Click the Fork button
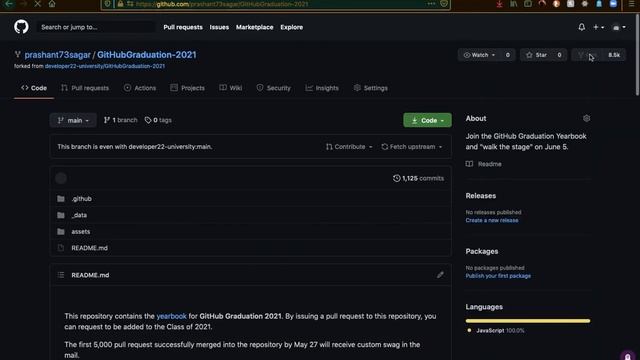The height and width of the screenshot is (360, 640). click(x=587, y=55)
